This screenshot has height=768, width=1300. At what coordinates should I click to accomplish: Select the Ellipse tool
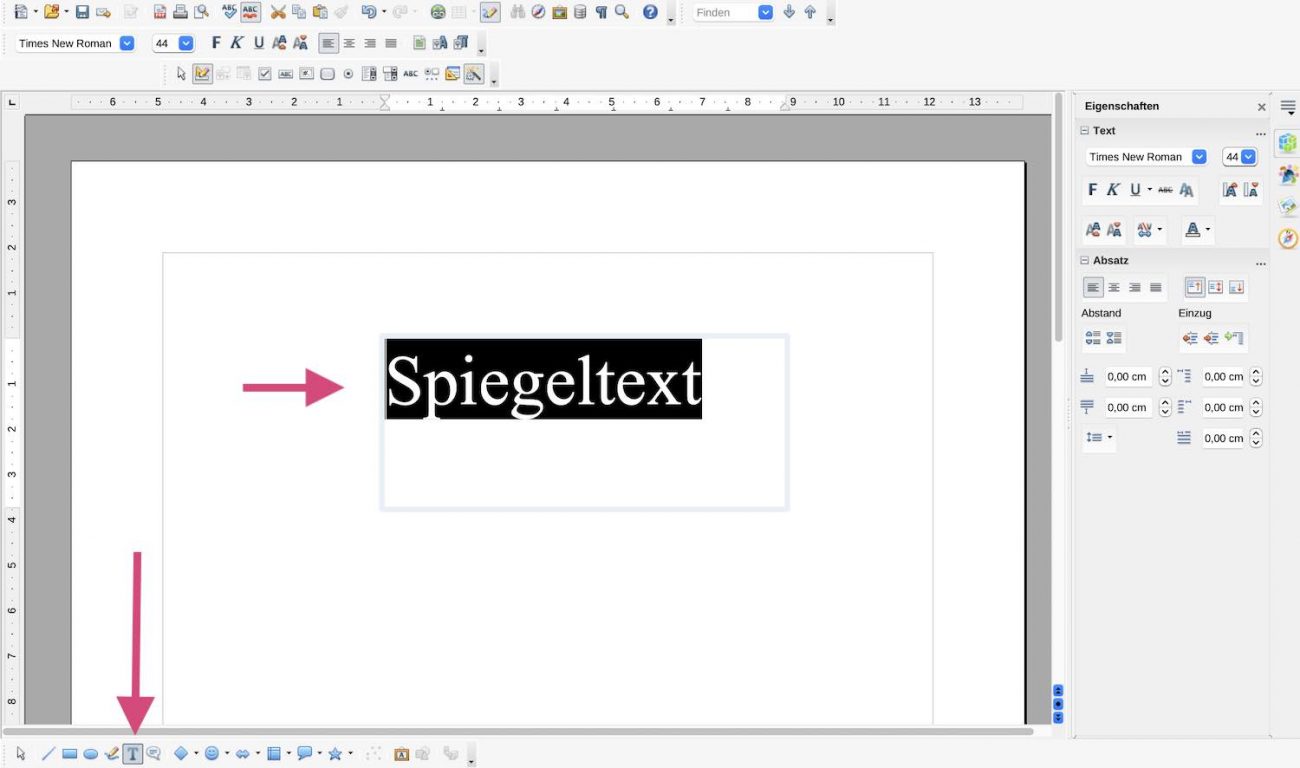click(90, 753)
